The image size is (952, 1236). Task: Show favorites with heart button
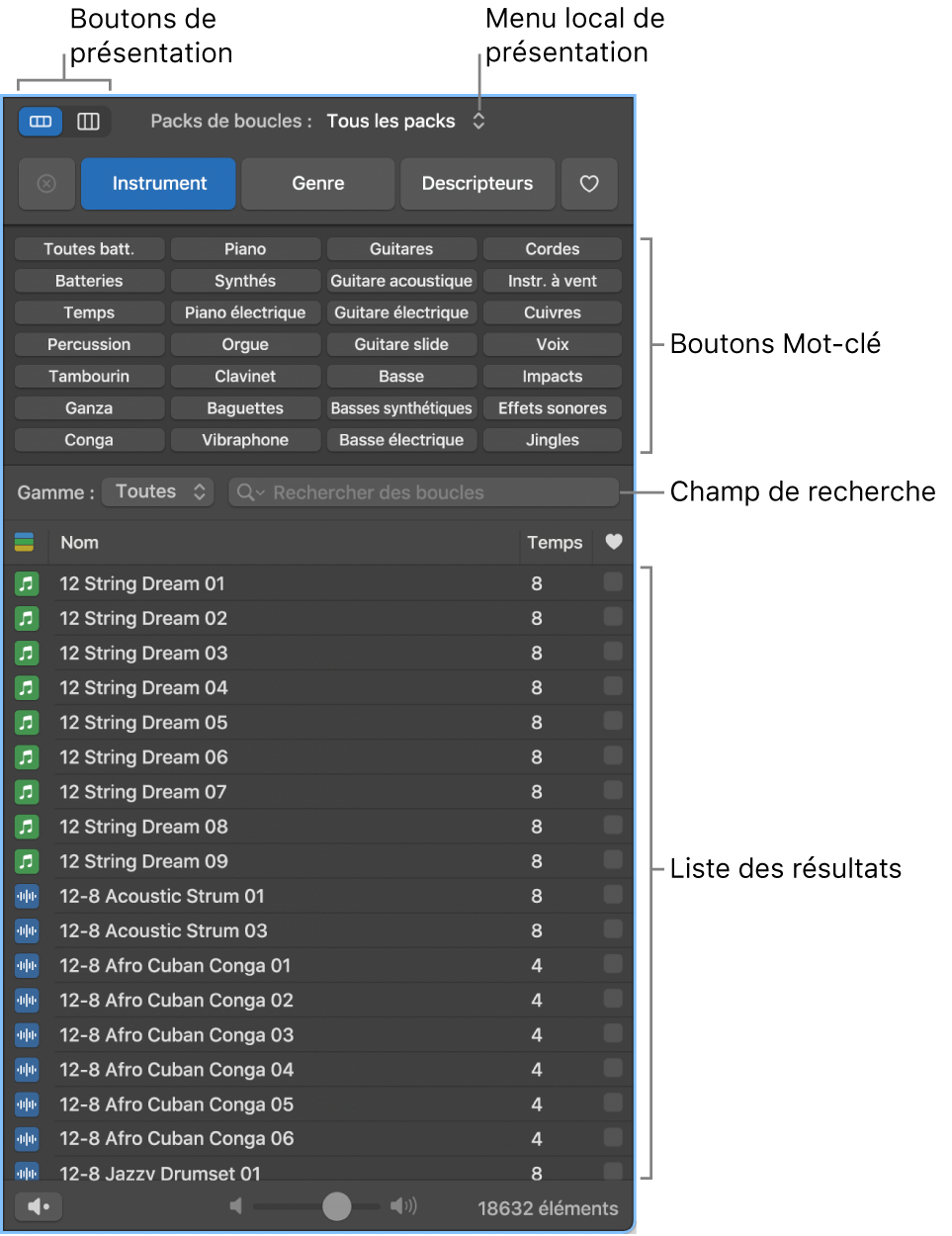point(589,184)
